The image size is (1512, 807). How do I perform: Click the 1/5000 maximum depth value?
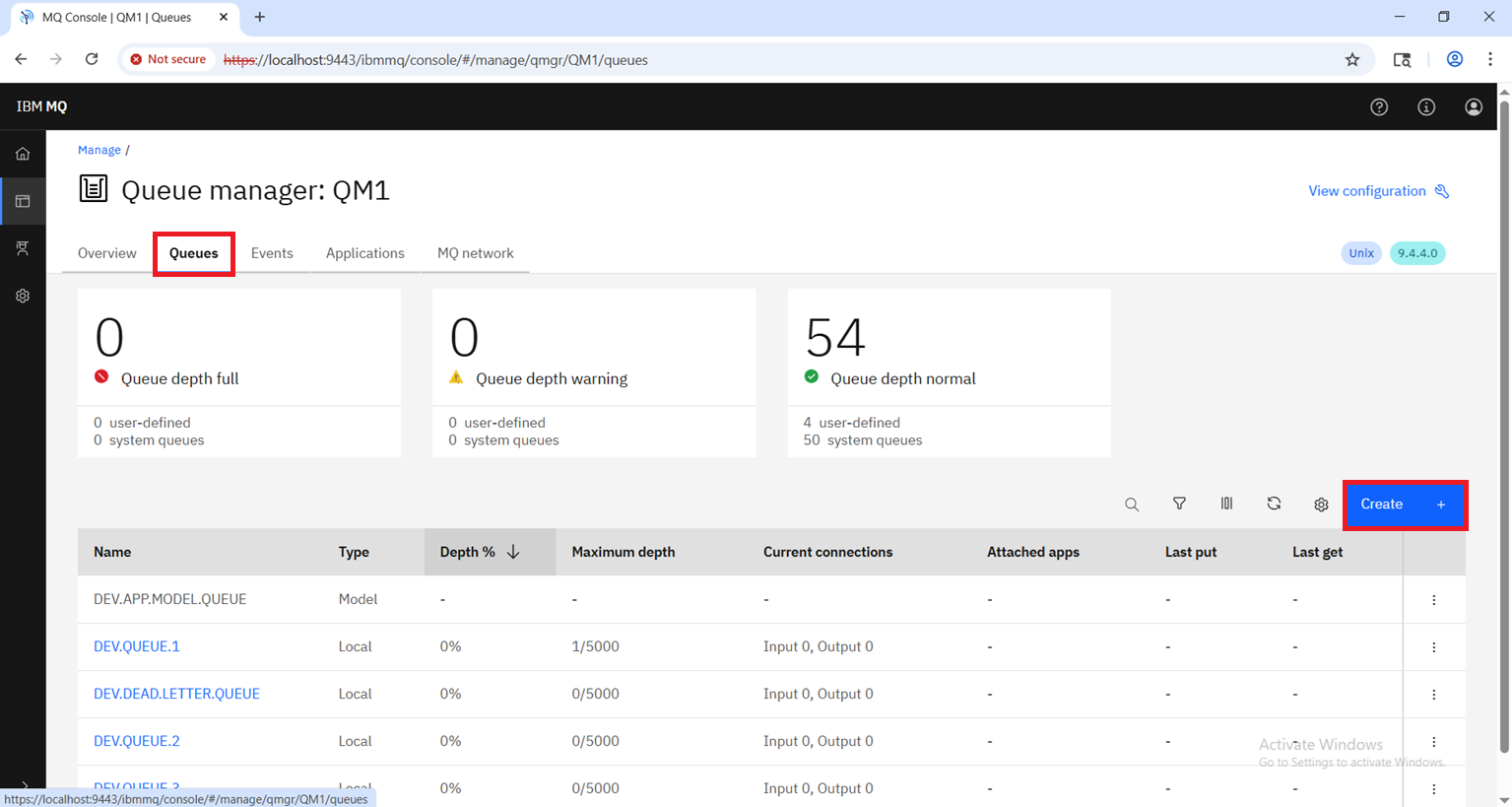click(x=595, y=646)
